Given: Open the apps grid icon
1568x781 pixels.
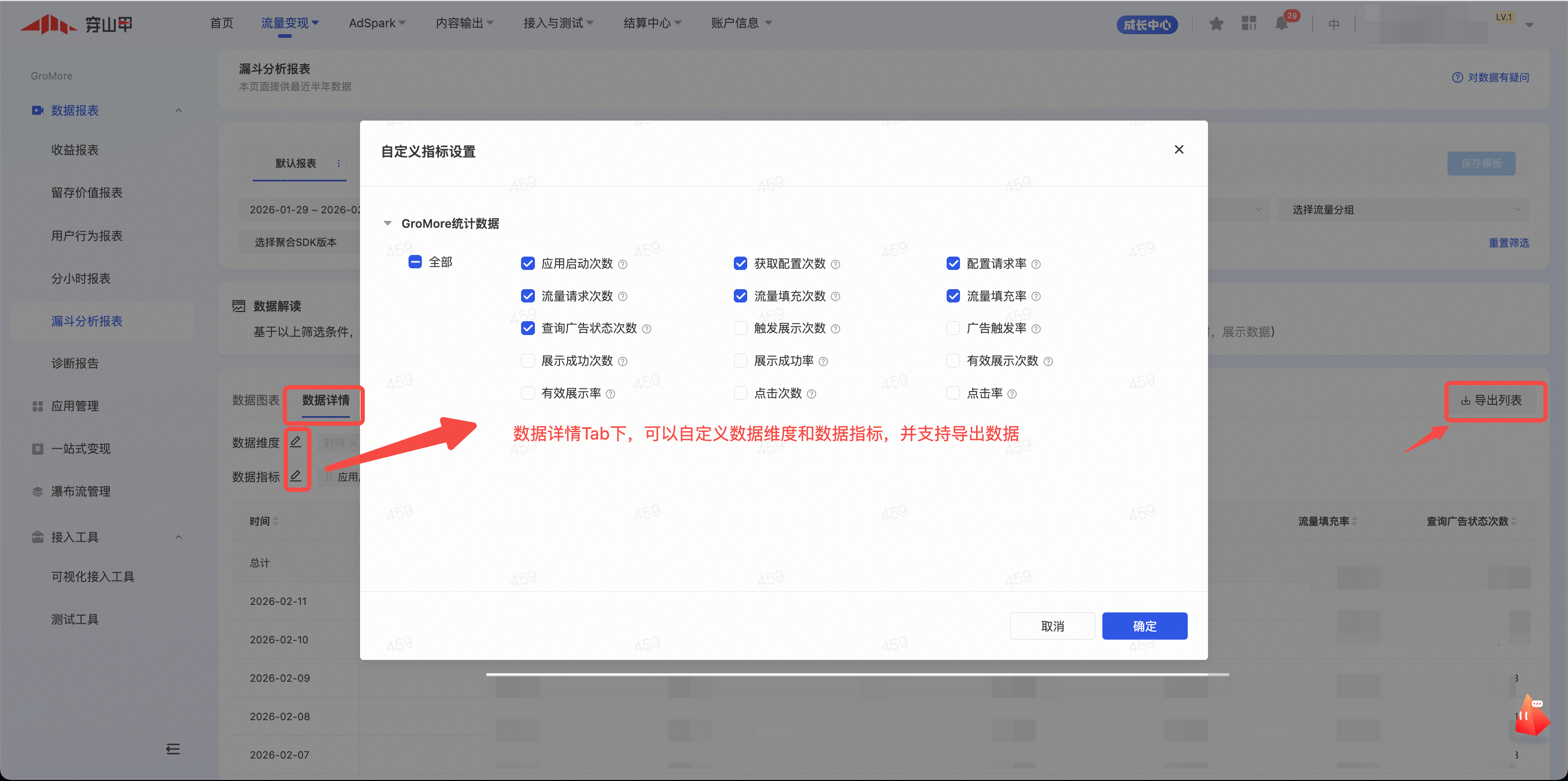Looking at the screenshot, I should point(1249,24).
